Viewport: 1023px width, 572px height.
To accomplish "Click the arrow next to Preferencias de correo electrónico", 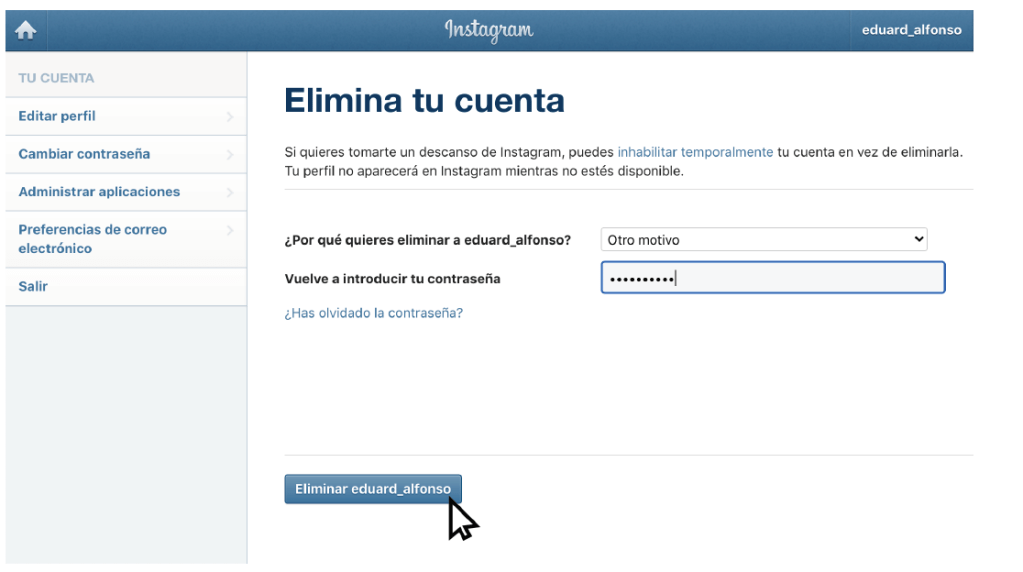I will click(x=231, y=230).
